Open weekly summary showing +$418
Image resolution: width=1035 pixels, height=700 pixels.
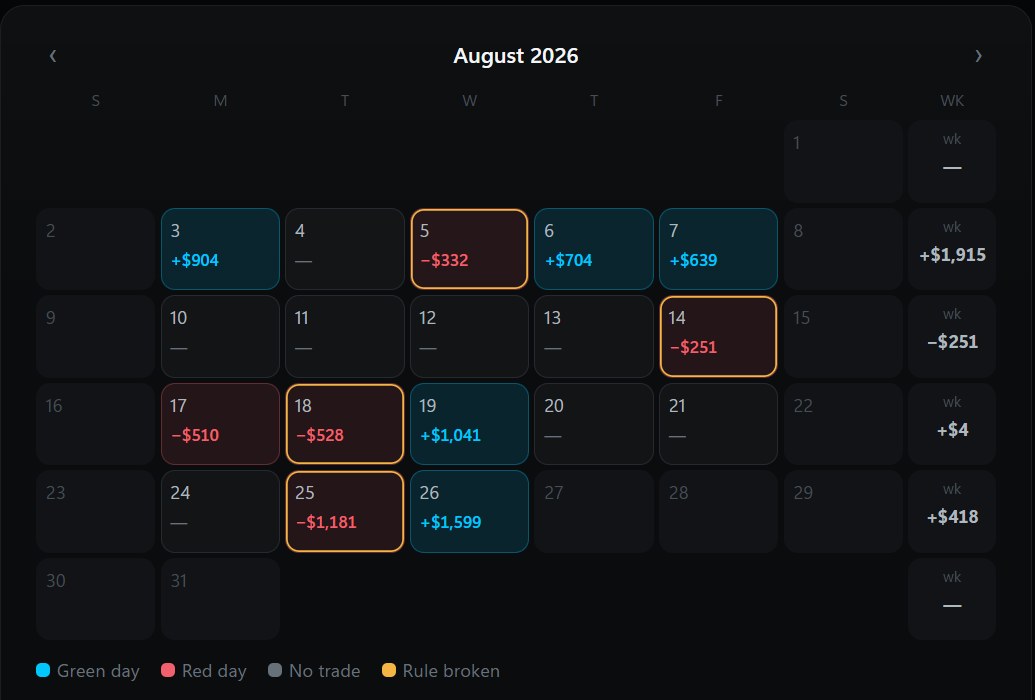pos(952,511)
